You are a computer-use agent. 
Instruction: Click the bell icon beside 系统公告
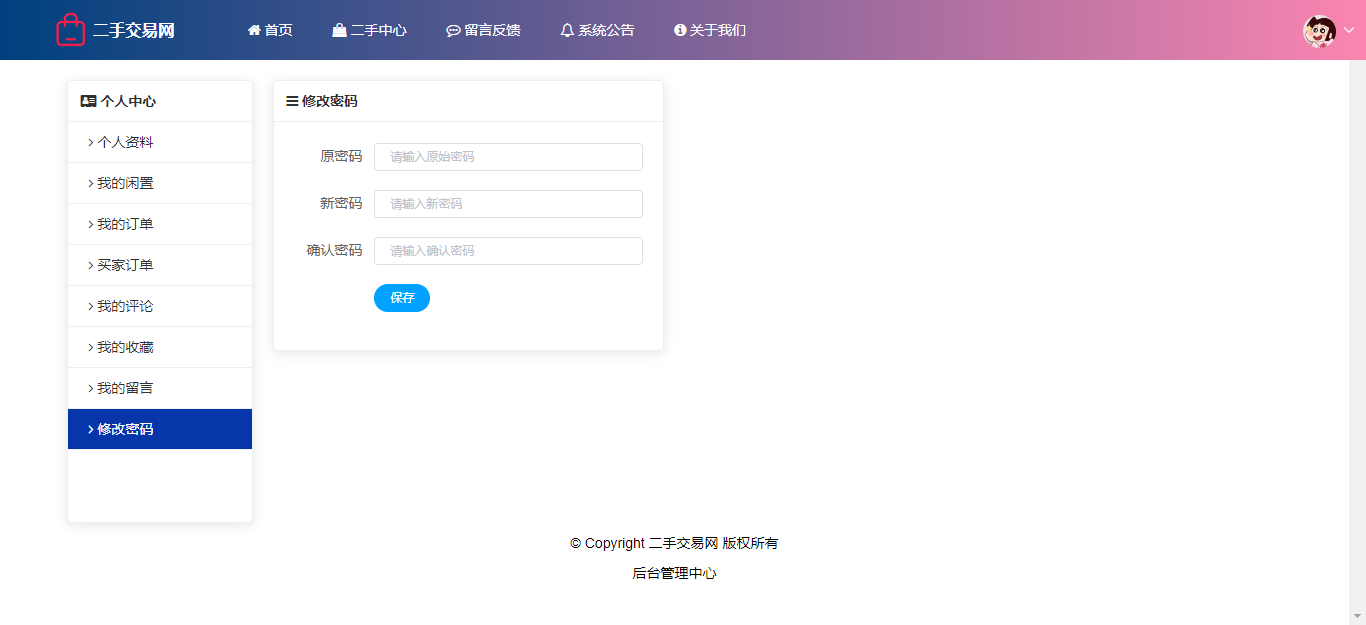pos(567,30)
